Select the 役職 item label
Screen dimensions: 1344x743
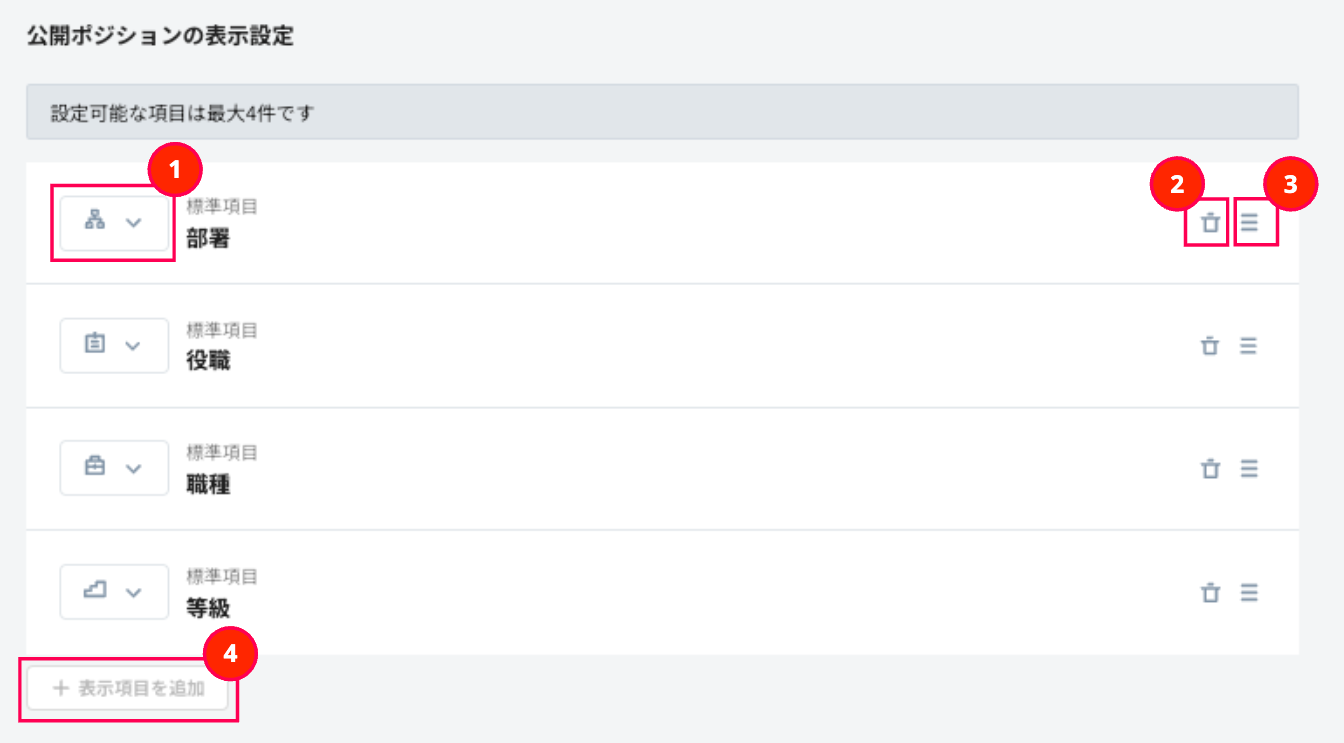tap(208, 362)
